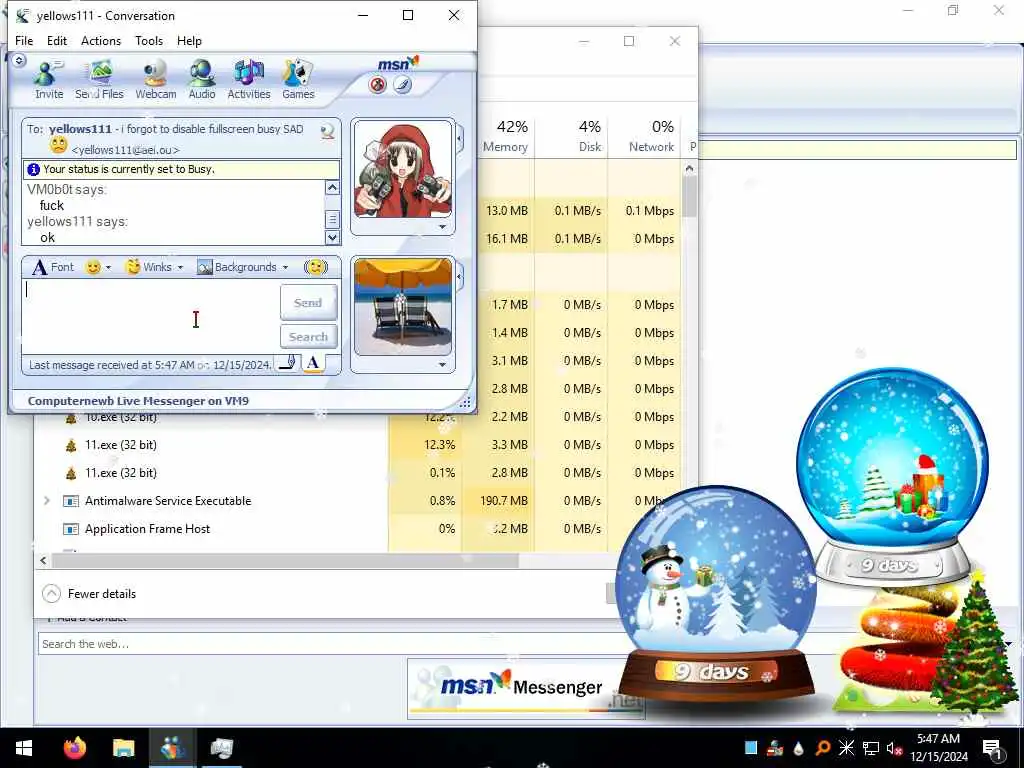Click your beach chairs display picture
The image size is (1024, 768).
tap(402, 307)
